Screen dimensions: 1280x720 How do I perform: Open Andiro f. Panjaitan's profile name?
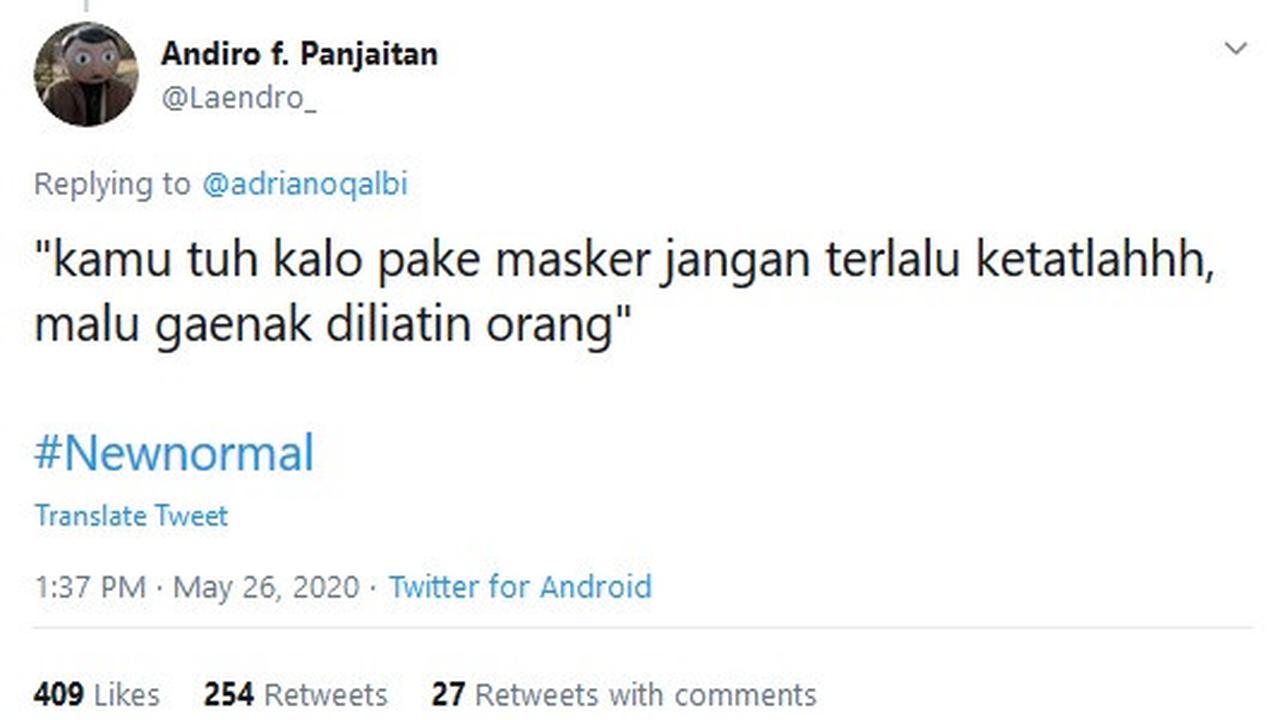(x=299, y=53)
